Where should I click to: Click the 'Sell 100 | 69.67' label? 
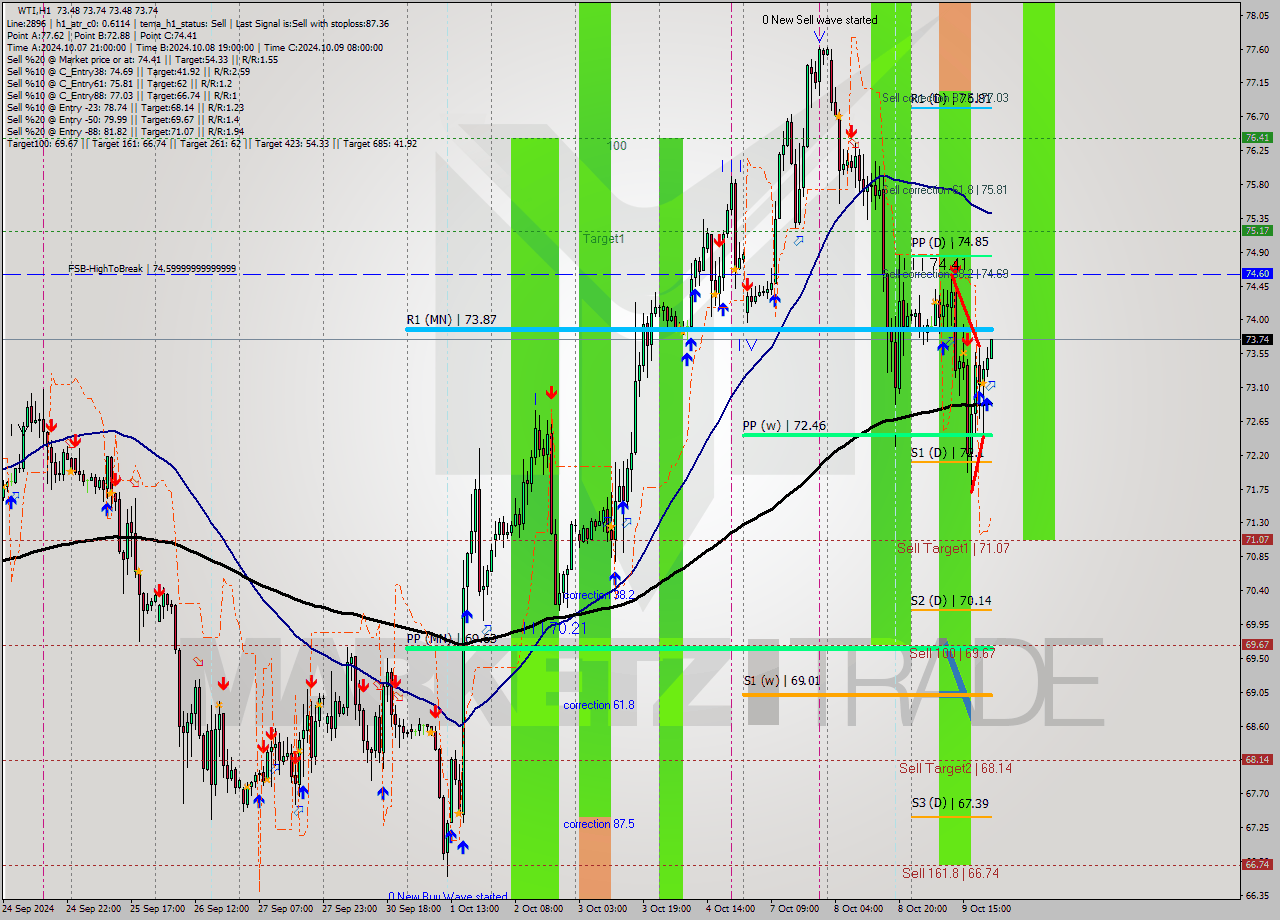[x=952, y=653]
